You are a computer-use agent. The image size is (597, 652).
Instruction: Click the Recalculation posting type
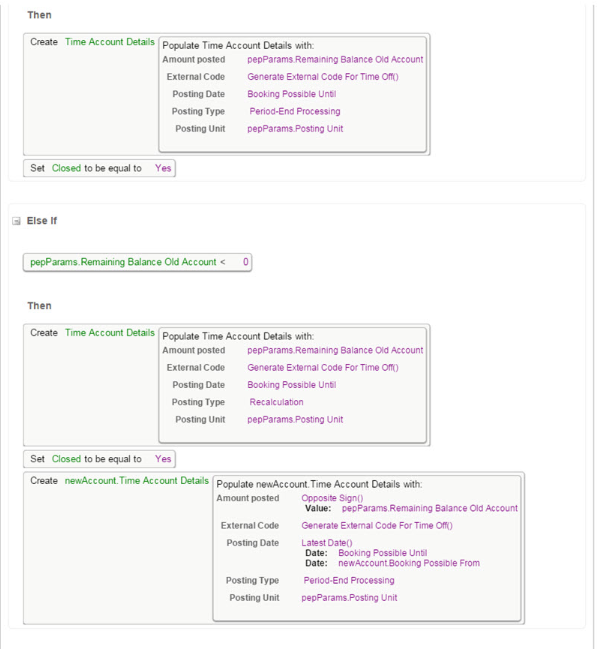276,402
